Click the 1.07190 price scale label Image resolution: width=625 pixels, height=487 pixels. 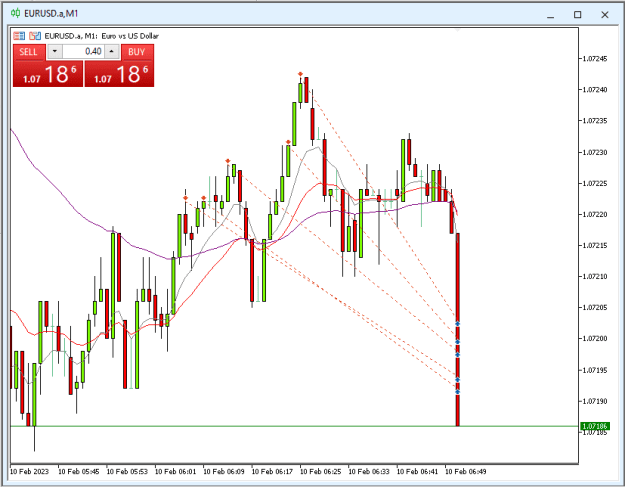tap(595, 401)
